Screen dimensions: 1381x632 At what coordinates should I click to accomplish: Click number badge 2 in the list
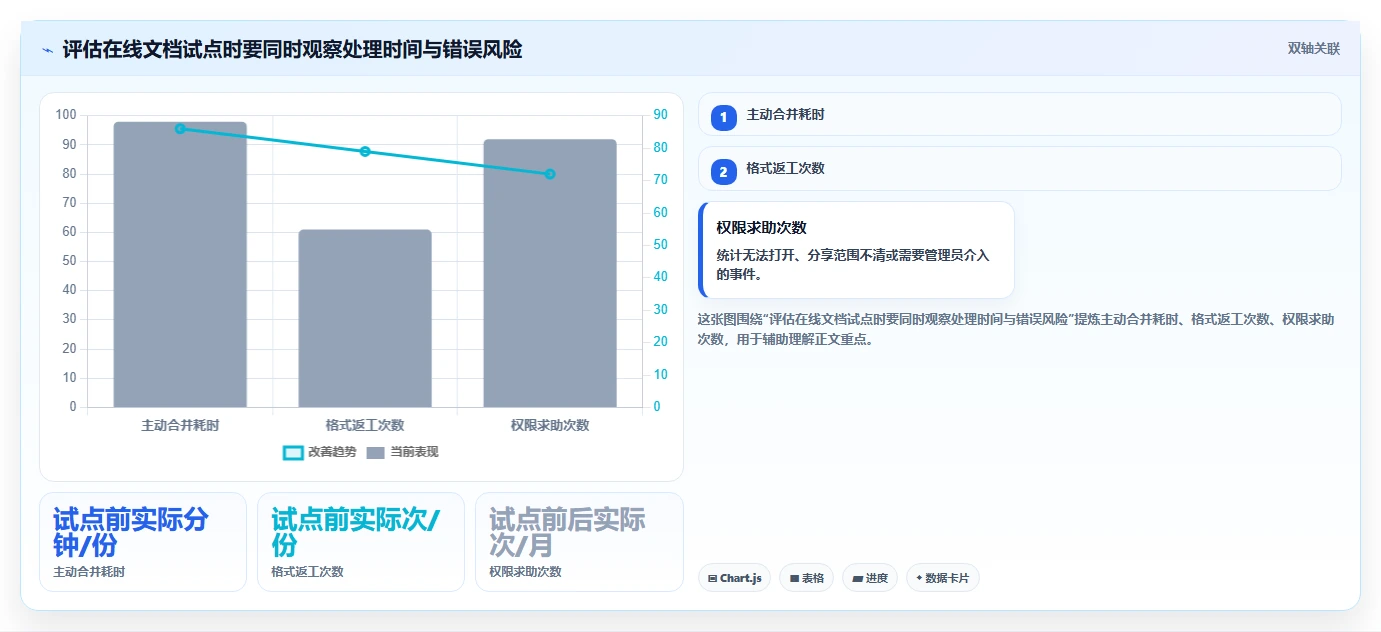(723, 172)
